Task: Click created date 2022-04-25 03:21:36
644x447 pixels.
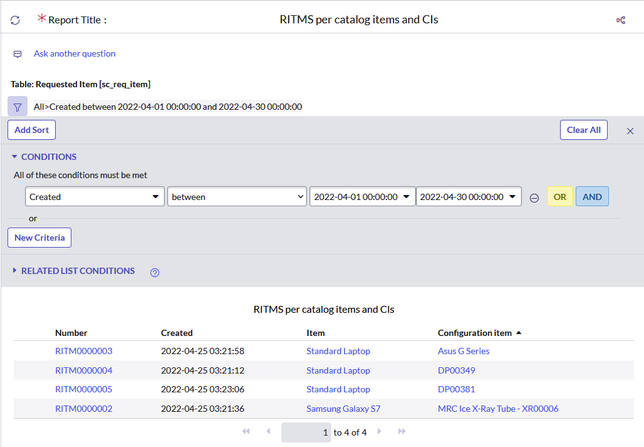Action: [x=202, y=409]
